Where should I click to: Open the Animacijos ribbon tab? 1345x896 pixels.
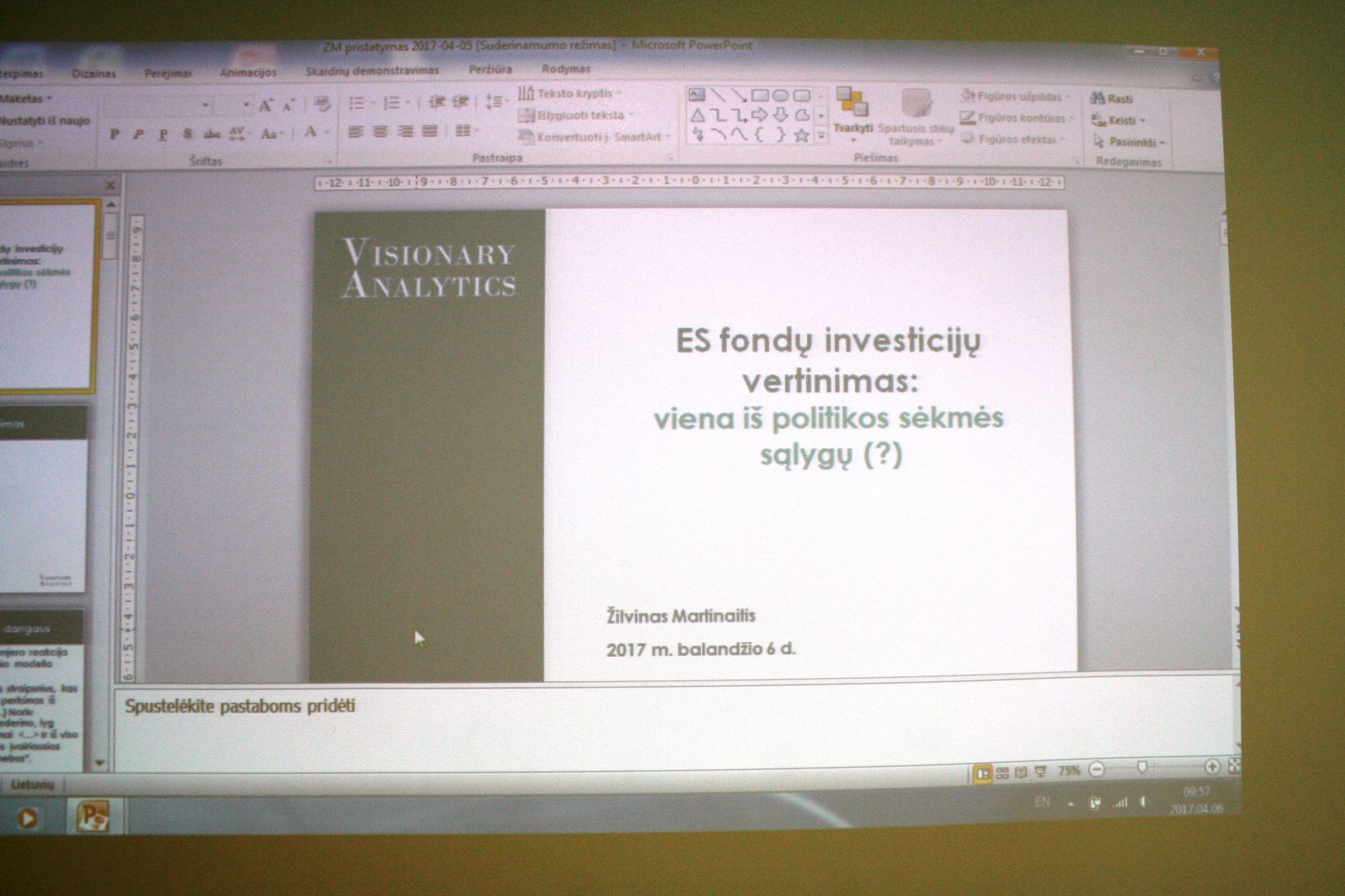(248, 71)
